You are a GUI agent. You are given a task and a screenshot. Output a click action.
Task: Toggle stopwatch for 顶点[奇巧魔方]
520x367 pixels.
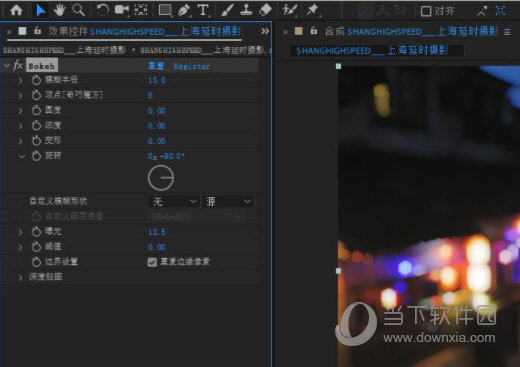36,95
